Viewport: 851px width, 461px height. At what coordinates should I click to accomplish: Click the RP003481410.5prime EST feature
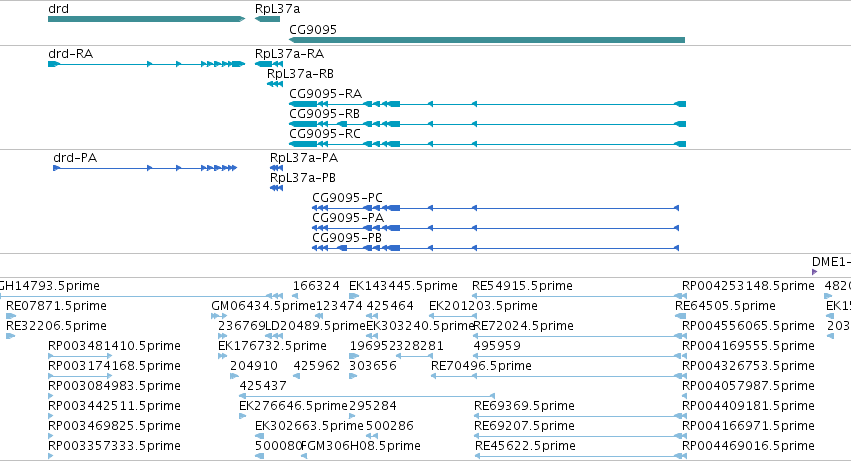(x=80, y=357)
